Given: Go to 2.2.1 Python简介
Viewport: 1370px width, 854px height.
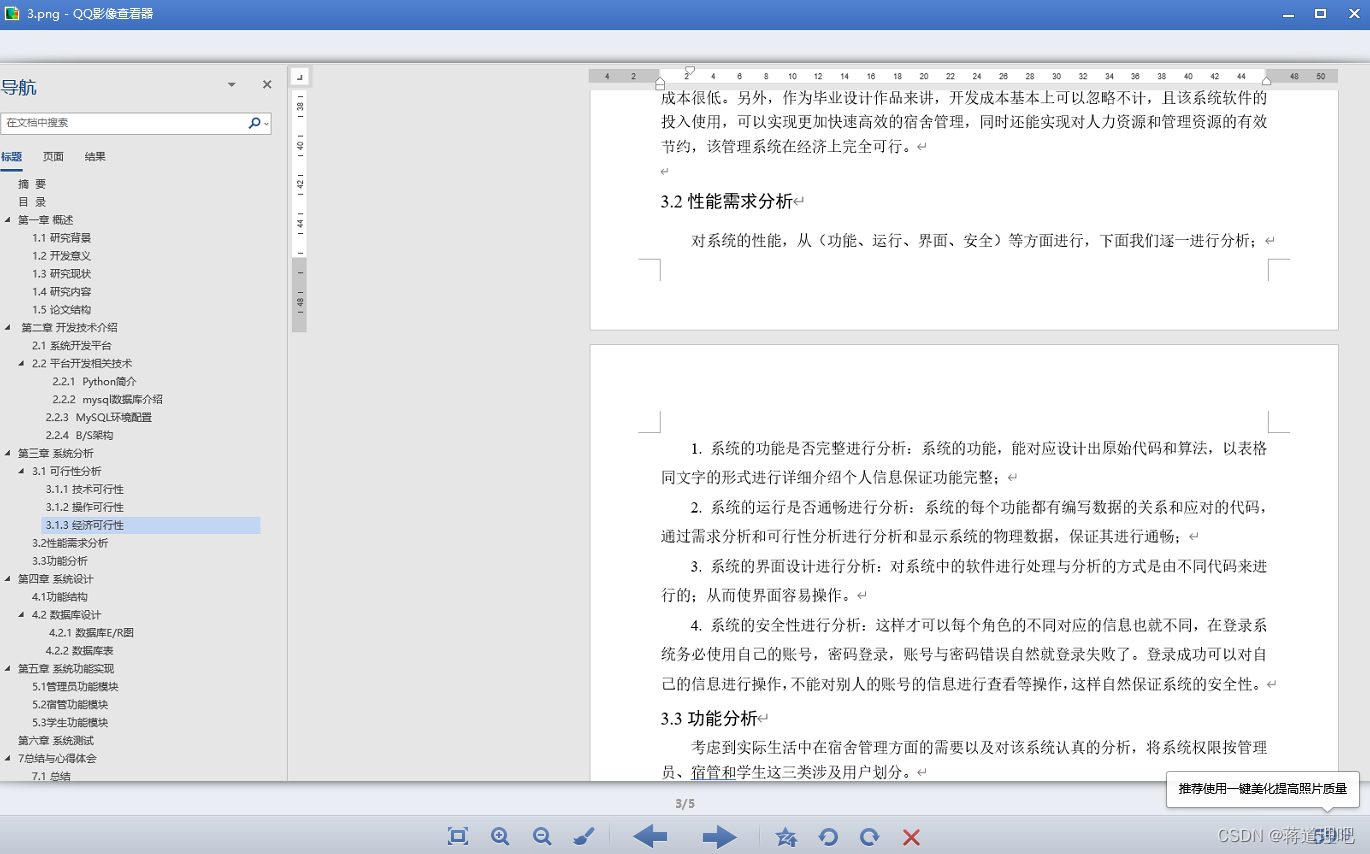Looking at the screenshot, I should pos(95,382).
